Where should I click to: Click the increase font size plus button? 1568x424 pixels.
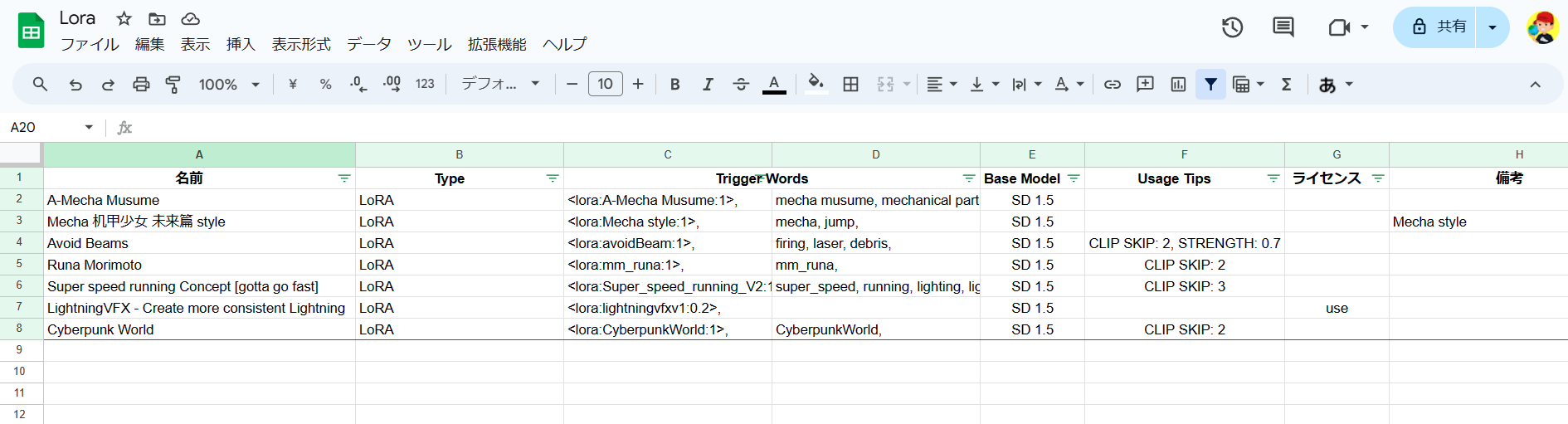(638, 85)
